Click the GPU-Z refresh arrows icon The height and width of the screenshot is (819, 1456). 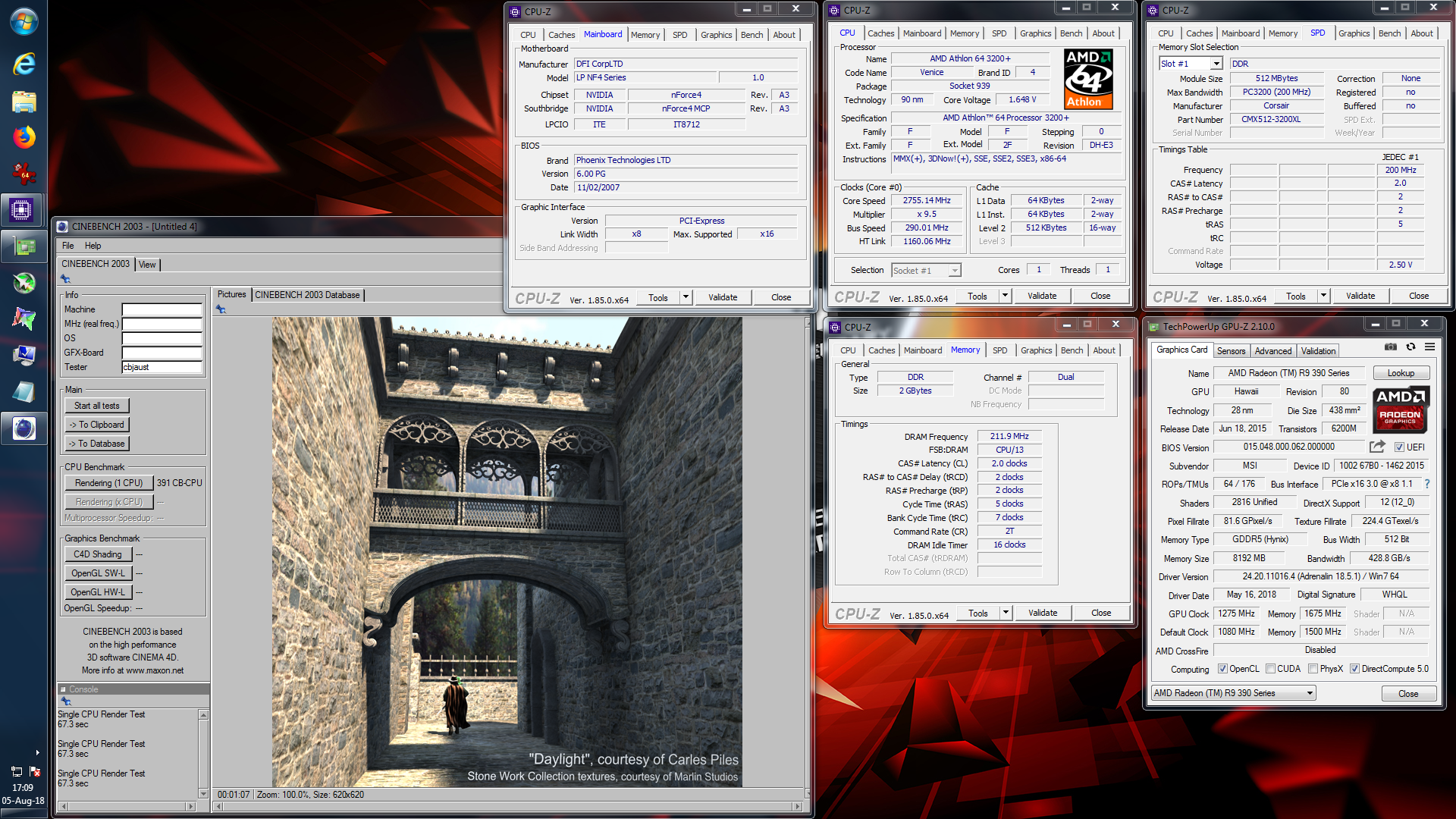1410,347
